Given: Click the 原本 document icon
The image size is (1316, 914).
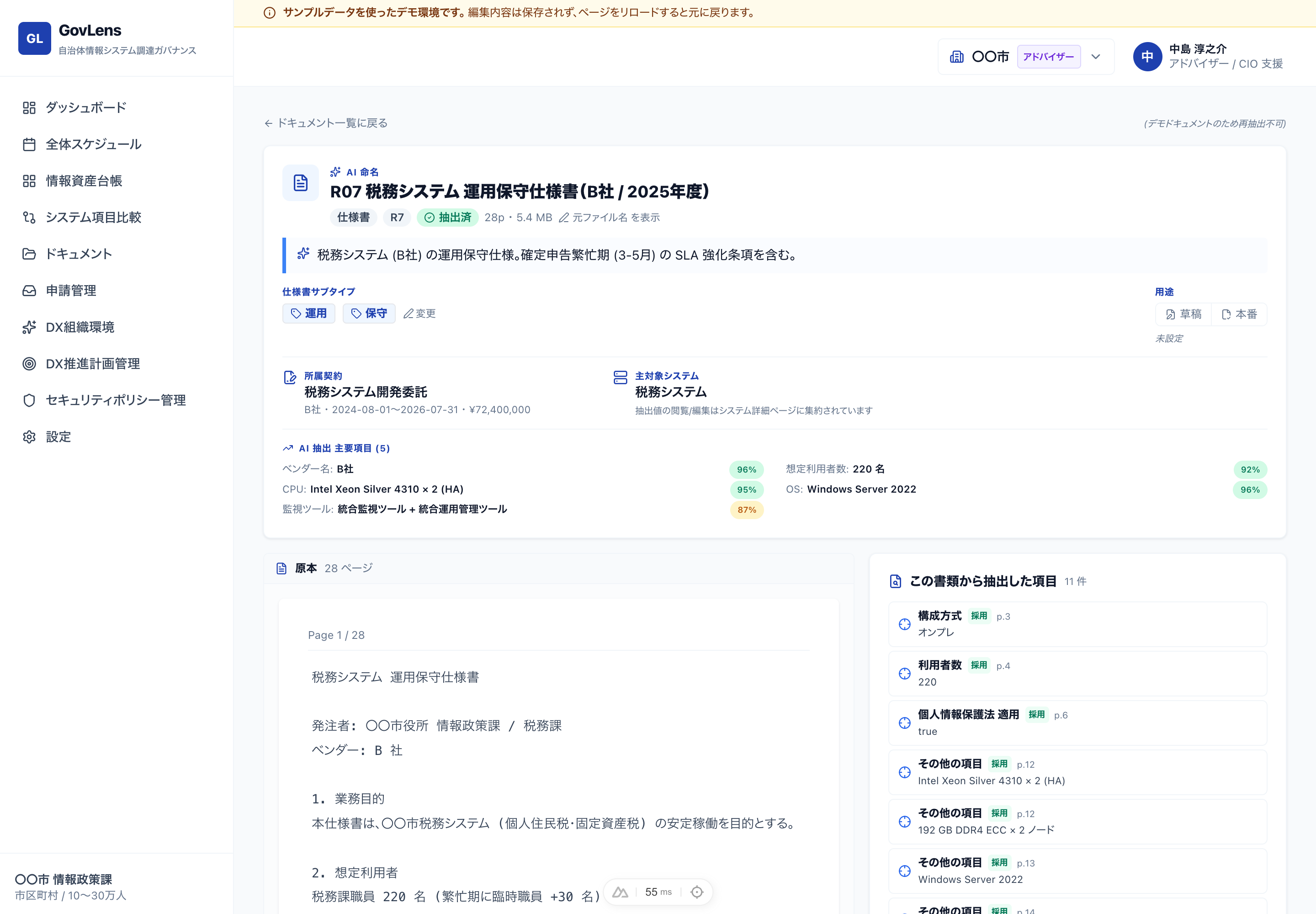Looking at the screenshot, I should click(x=281, y=568).
